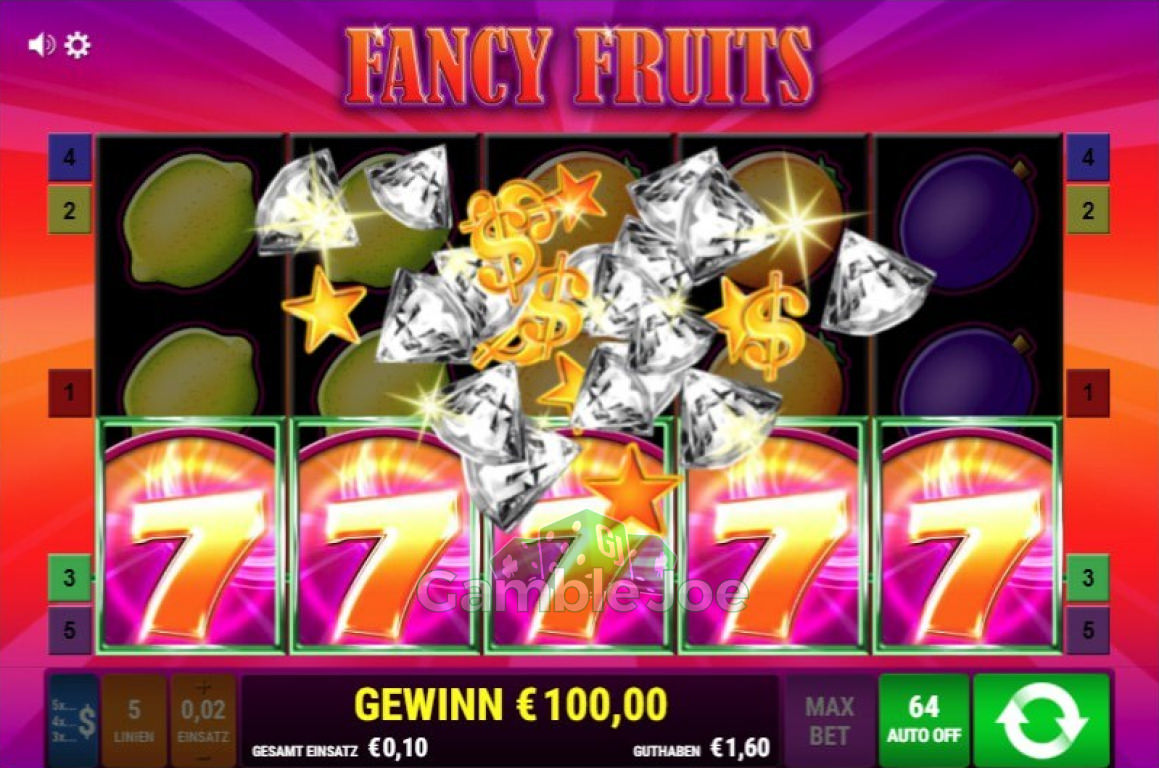Increase Einsatz with the plus sign
Image resolution: width=1159 pixels, height=768 pixels.
pos(203,687)
